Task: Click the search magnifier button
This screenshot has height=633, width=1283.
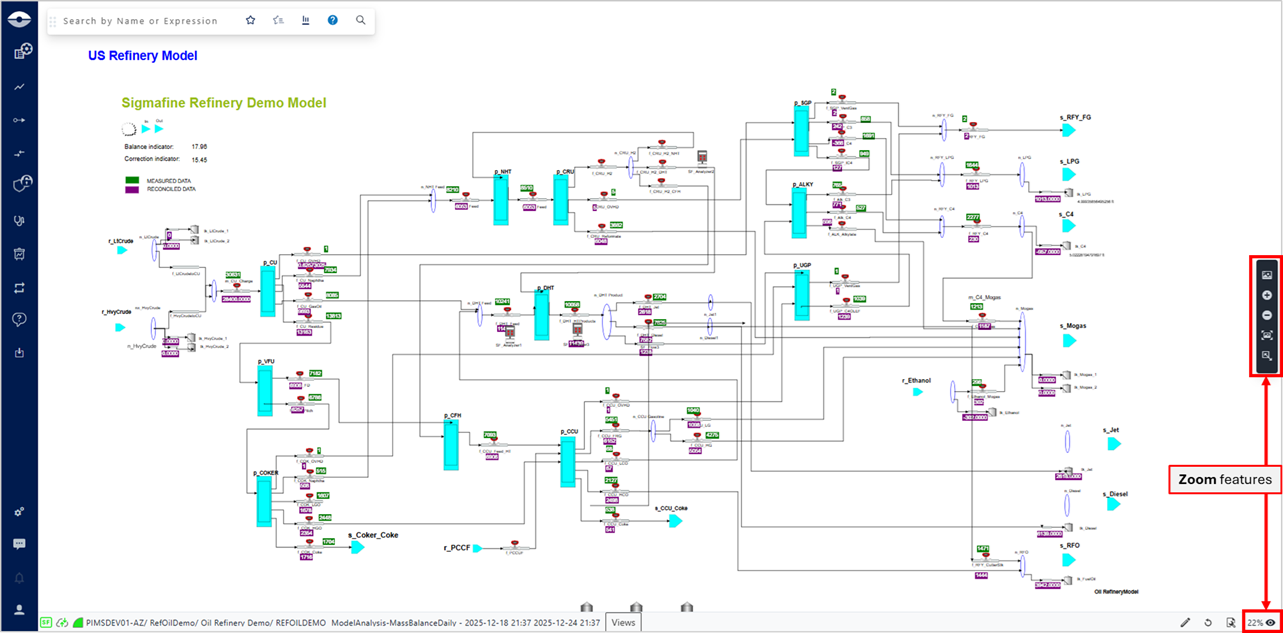Action: pyautogui.click(x=360, y=20)
